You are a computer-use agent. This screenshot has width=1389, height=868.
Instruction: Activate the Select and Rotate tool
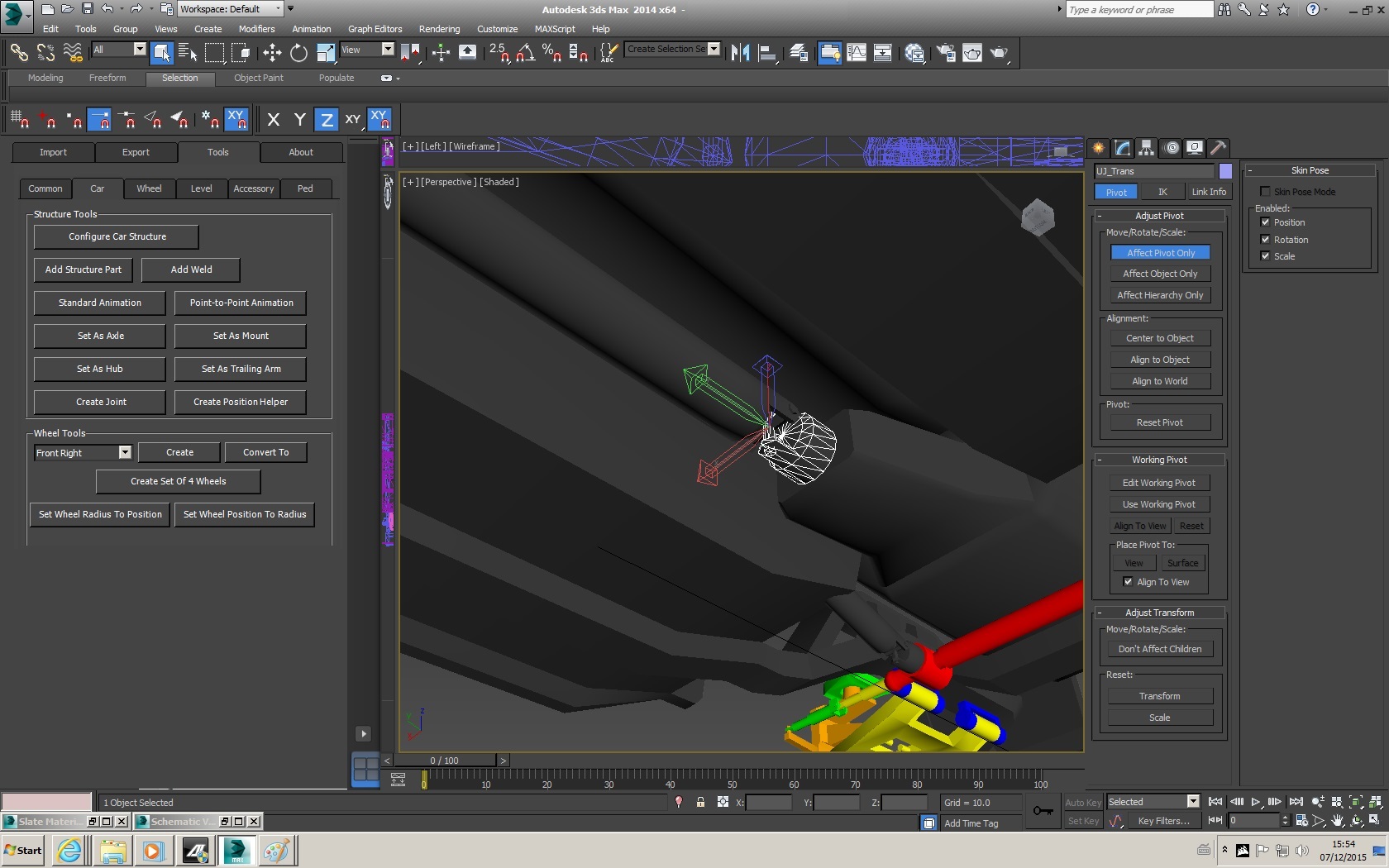(298, 53)
